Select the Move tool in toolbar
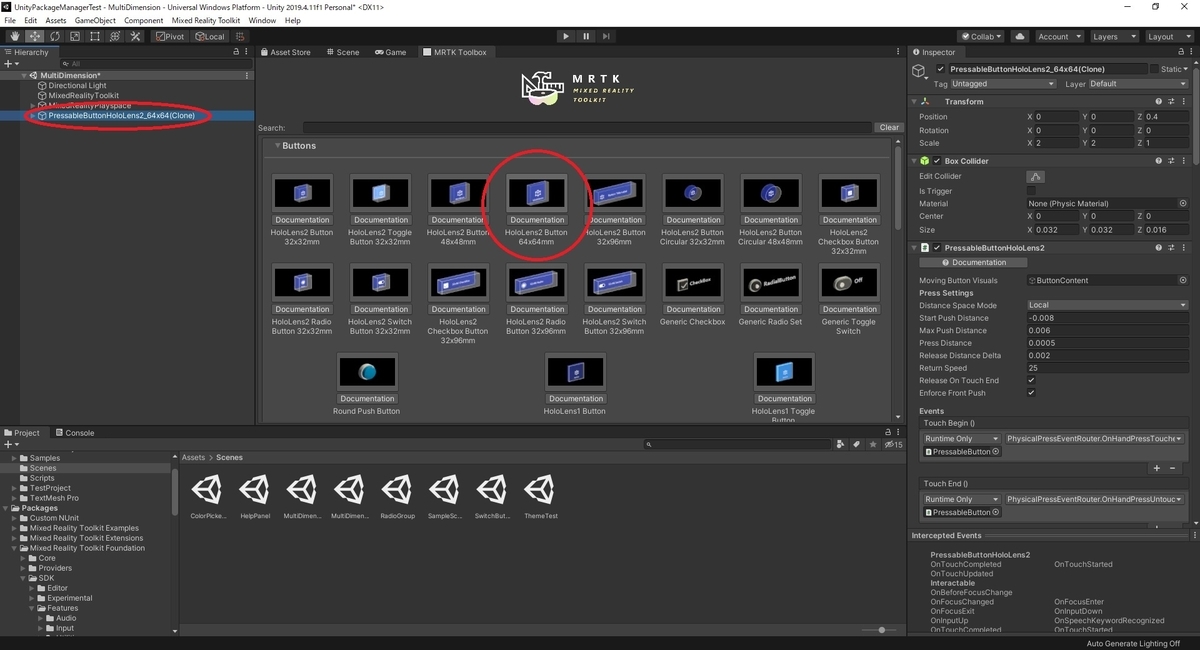This screenshot has height=650, width=1200. (34, 36)
